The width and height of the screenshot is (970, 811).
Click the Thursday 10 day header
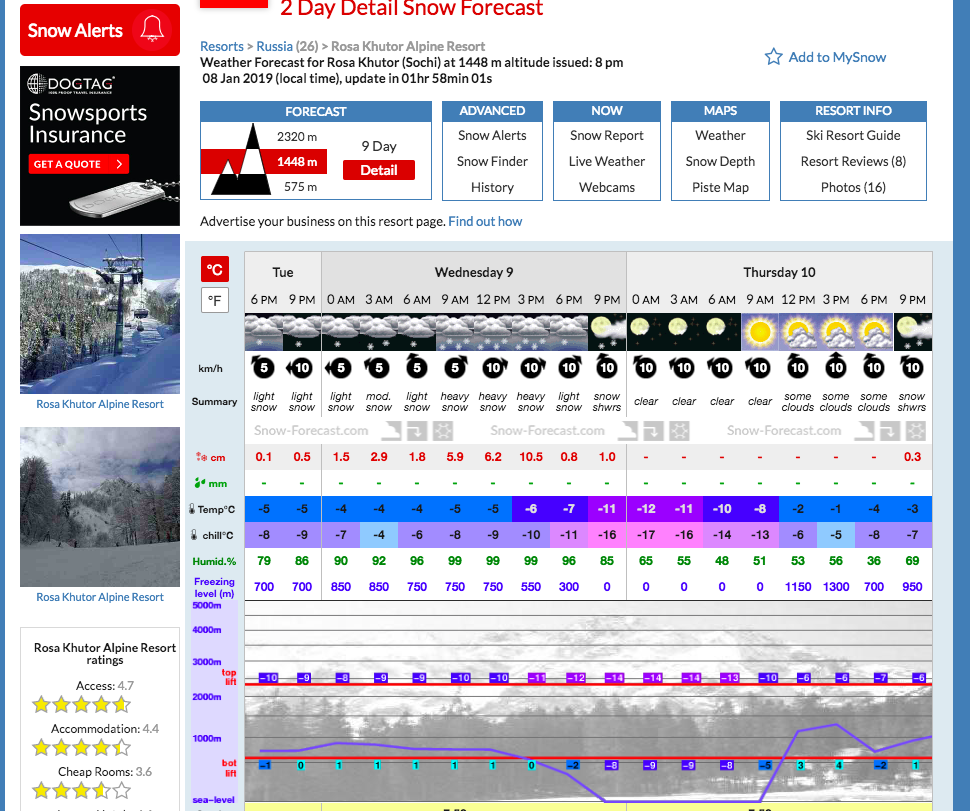779,272
